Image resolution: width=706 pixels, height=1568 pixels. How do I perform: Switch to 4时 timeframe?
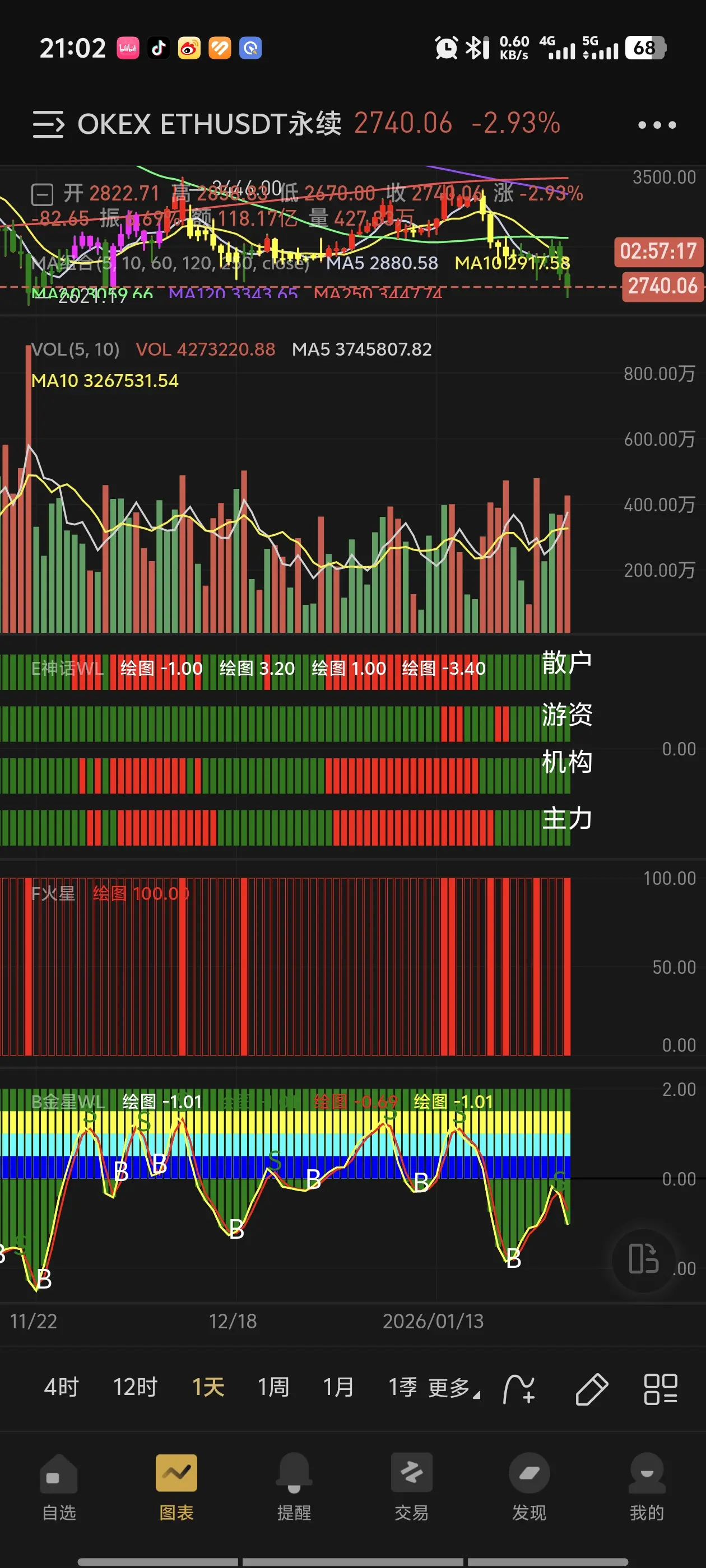62,1387
